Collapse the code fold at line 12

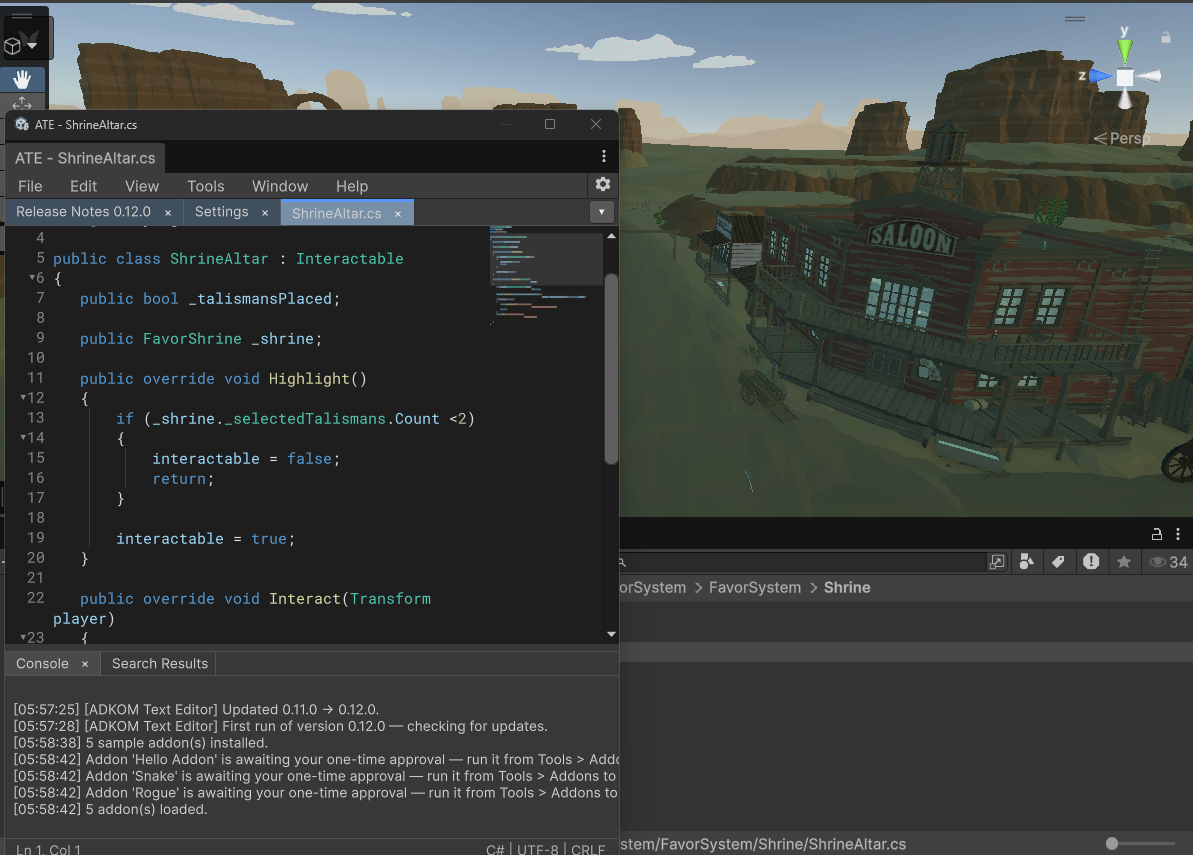24,397
